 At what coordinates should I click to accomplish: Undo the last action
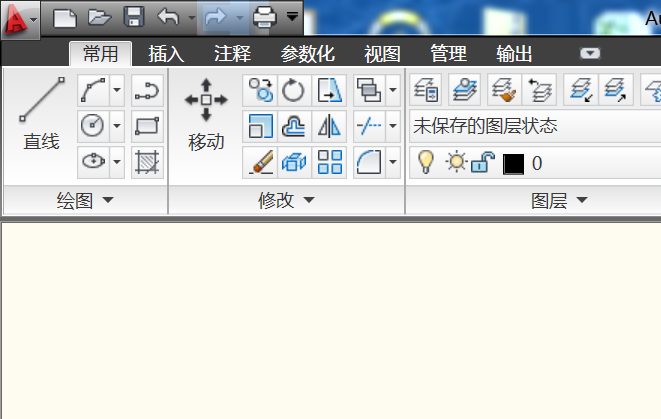tap(168, 18)
